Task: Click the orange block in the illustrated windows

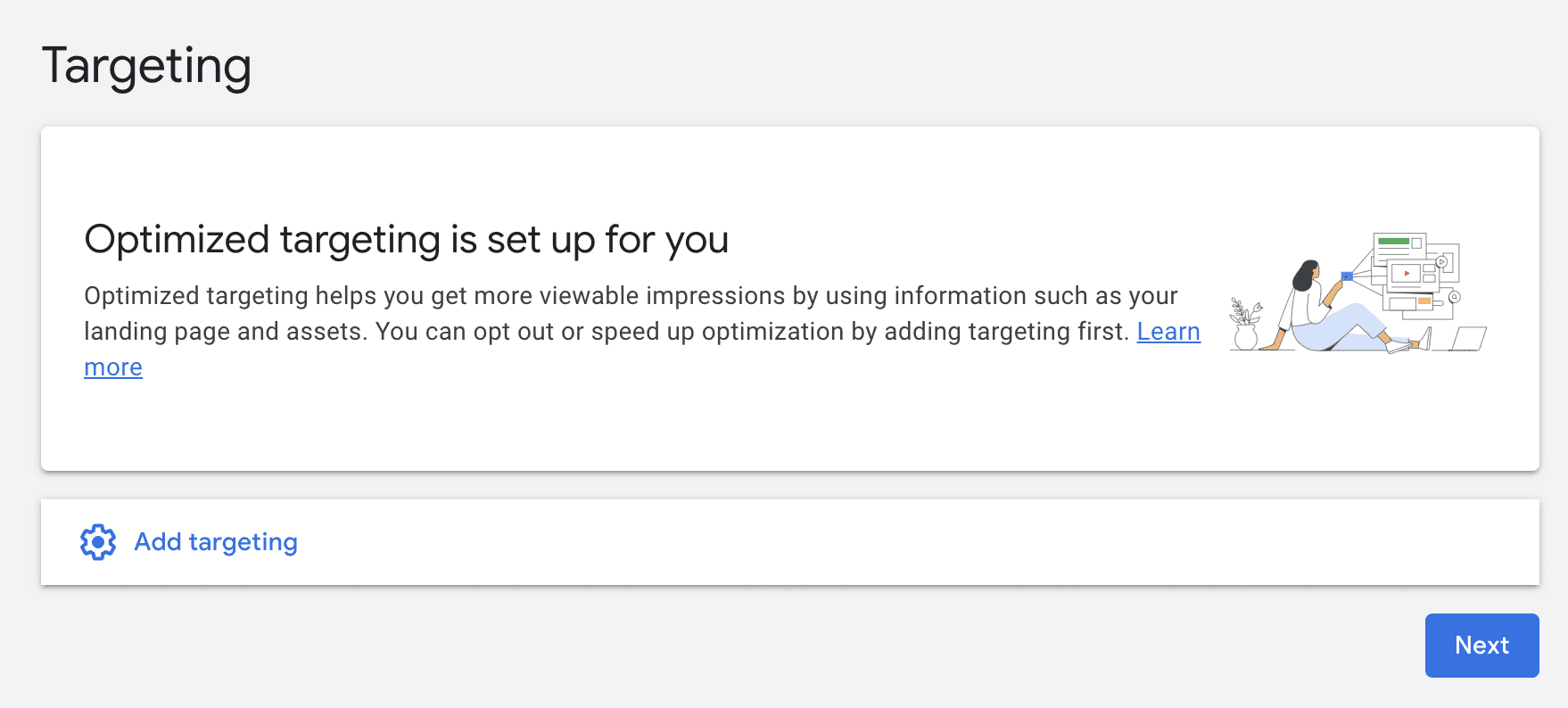Action: click(x=1424, y=300)
